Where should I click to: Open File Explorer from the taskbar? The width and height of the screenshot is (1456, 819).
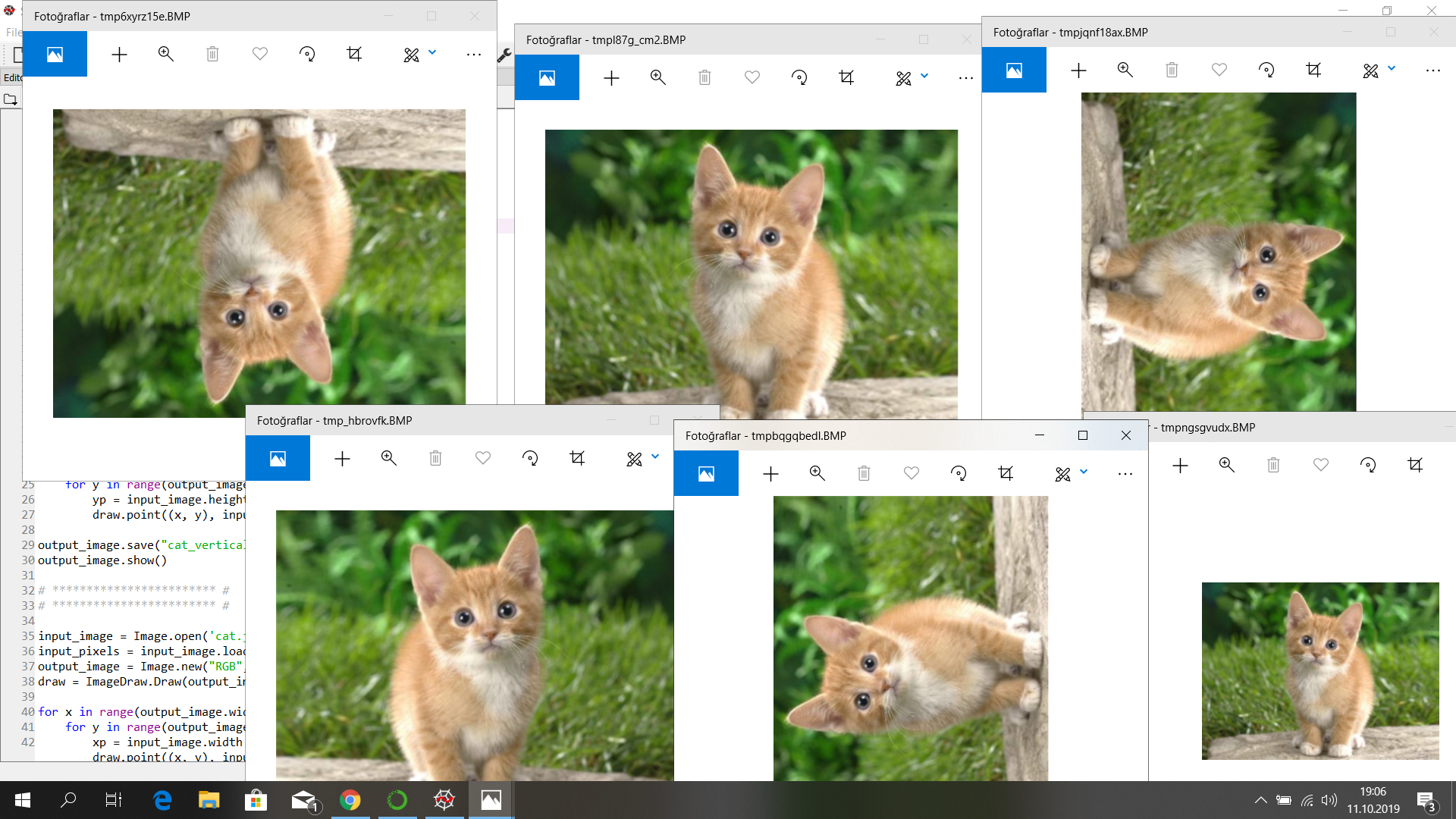click(x=209, y=800)
